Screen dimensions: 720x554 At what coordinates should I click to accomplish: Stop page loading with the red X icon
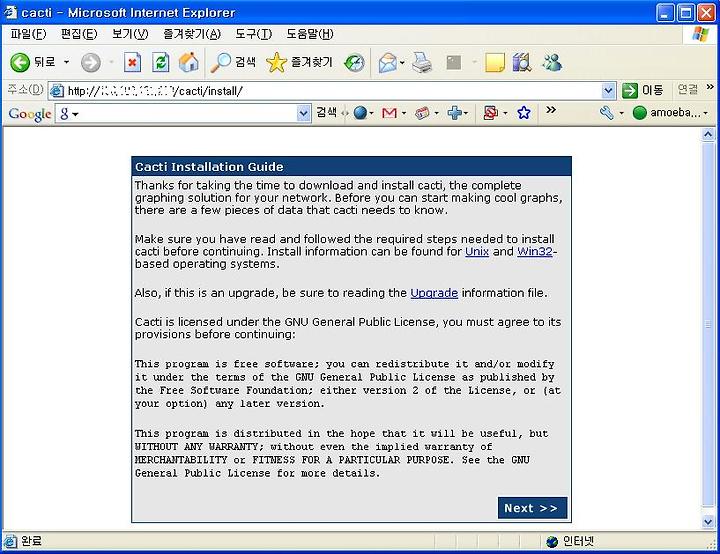[x=132, y=62]
